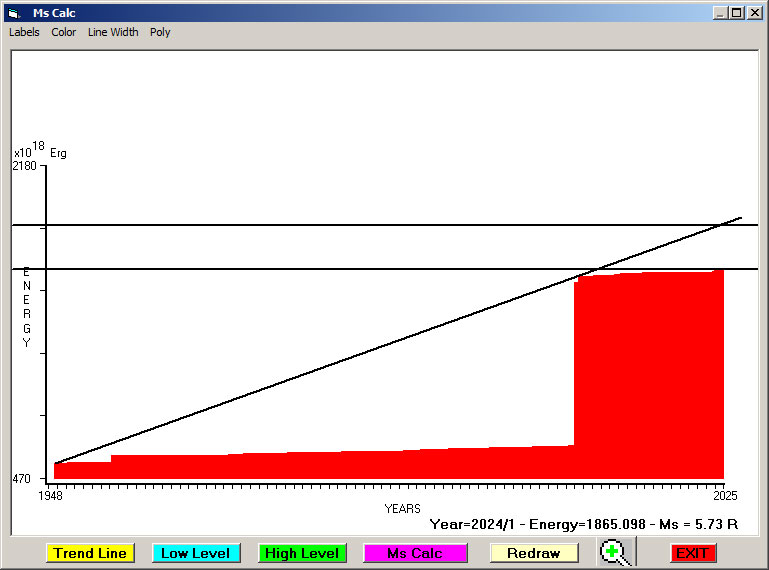Open the Labels menu
Viewport: 769px width, 570px height.
[x=24, y=32]
